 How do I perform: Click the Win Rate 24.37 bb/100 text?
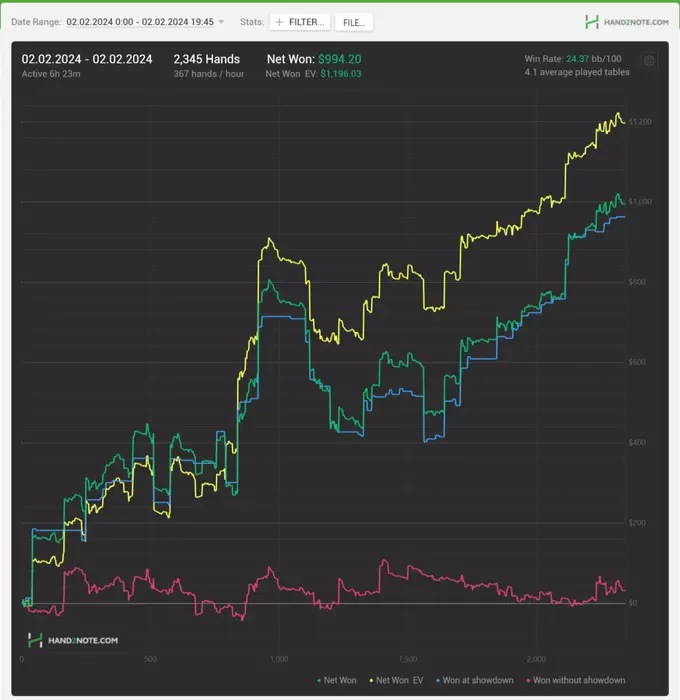tap(573, 58)
